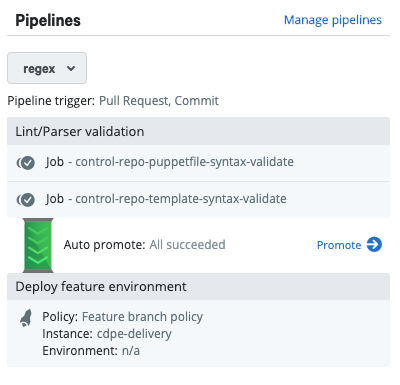The height and width of the screenshot is (385, 400).
Task: Click the Environment n/a value
Action: point(131,351)
